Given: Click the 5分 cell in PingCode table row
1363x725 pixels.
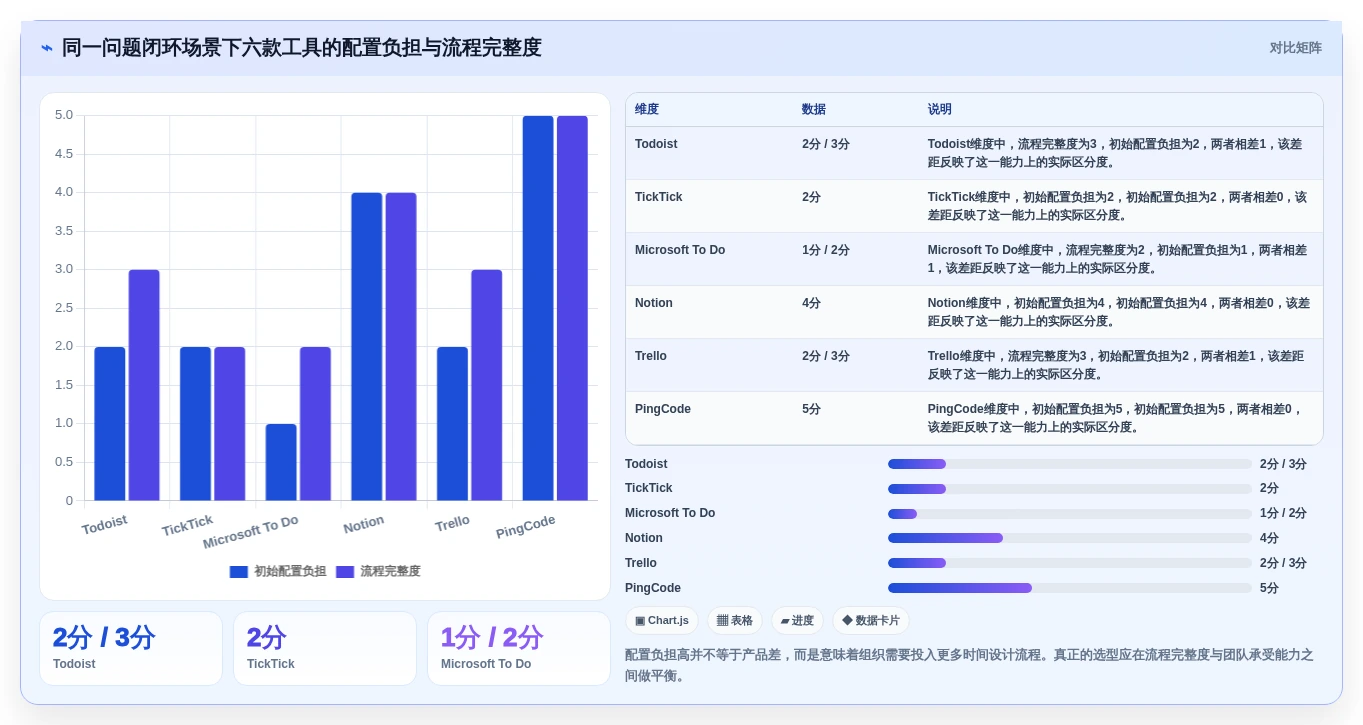Looking at the screenshot, I should tap(811, 409).
